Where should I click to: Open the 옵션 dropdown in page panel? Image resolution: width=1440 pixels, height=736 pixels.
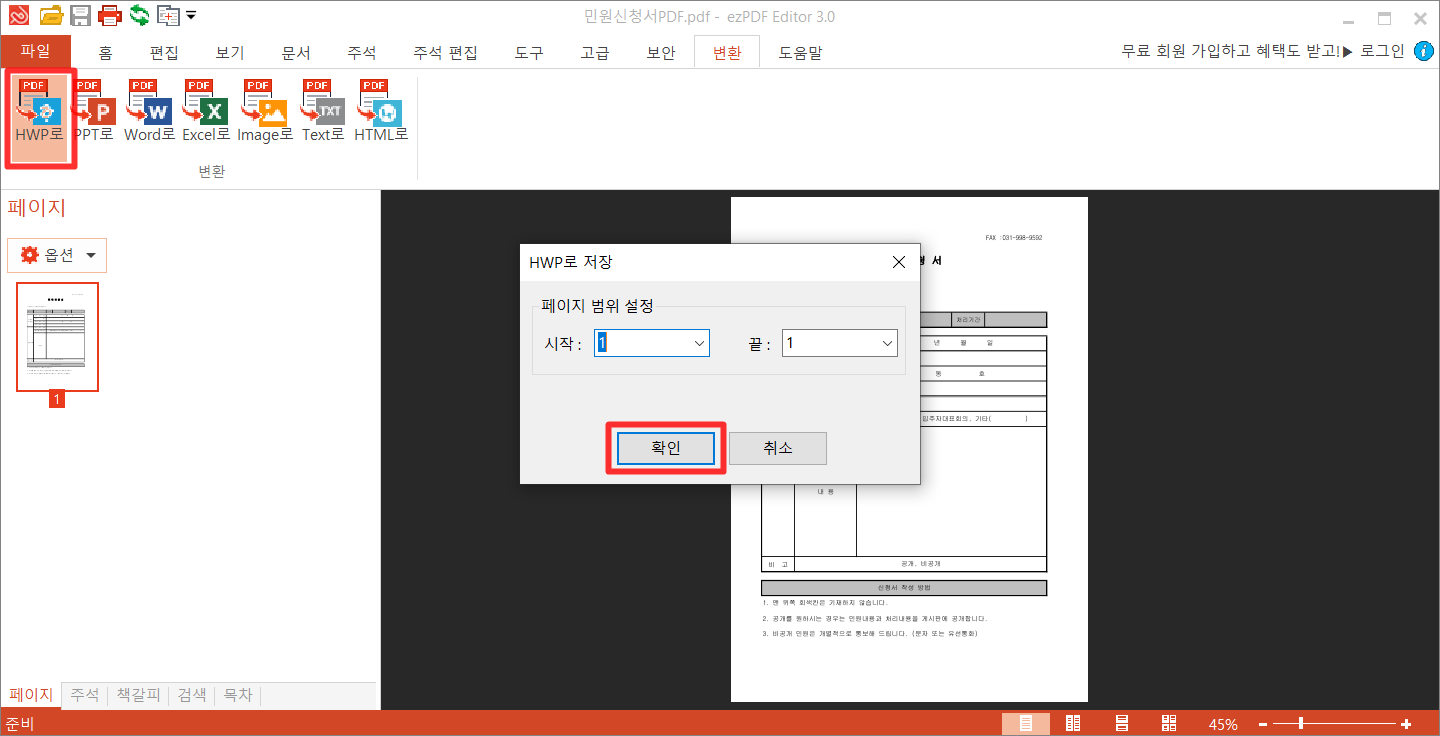pos(57,255)
